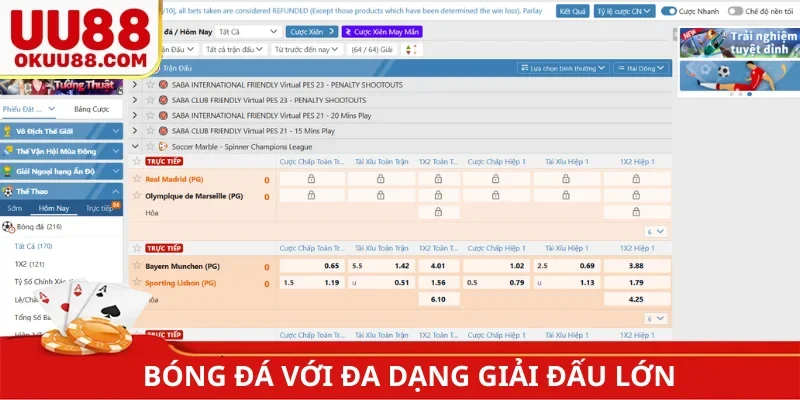Click the Kết Quả button
Image resolution: width=800 pixels, height=400 pixels.
tap(572, 11)
